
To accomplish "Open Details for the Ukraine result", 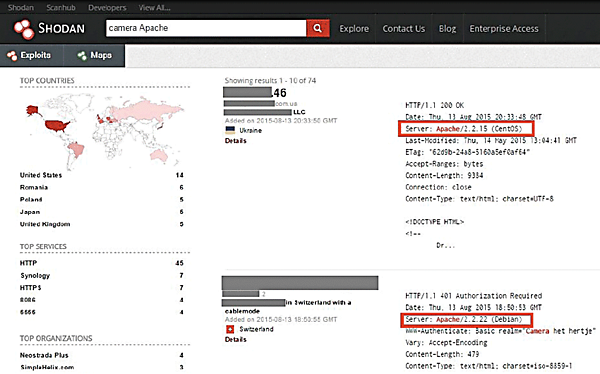I will [236, 141].
